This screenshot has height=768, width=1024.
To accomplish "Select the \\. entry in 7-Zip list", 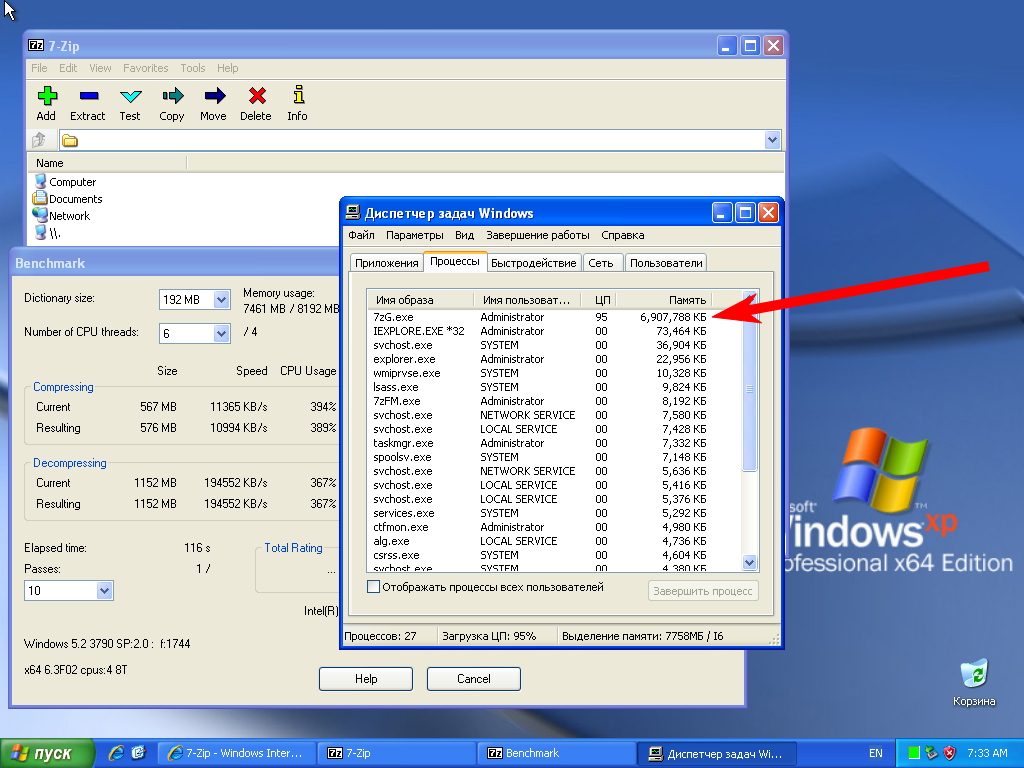I will click(x=47, y=232).
